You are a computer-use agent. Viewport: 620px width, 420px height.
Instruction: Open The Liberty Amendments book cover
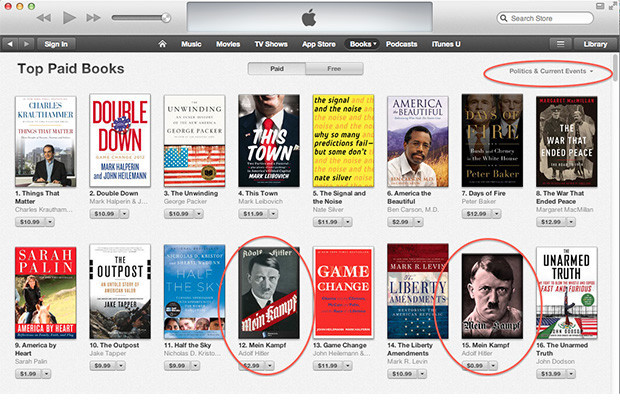[x=418, y=291]
